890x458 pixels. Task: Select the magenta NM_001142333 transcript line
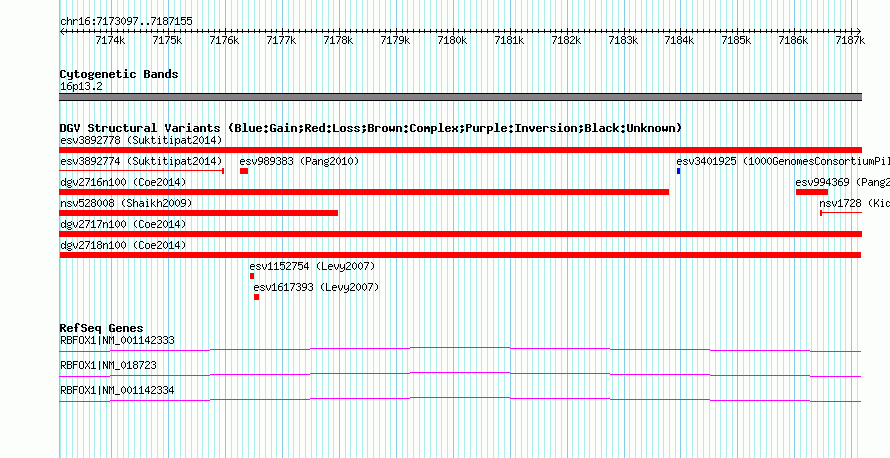460,349
